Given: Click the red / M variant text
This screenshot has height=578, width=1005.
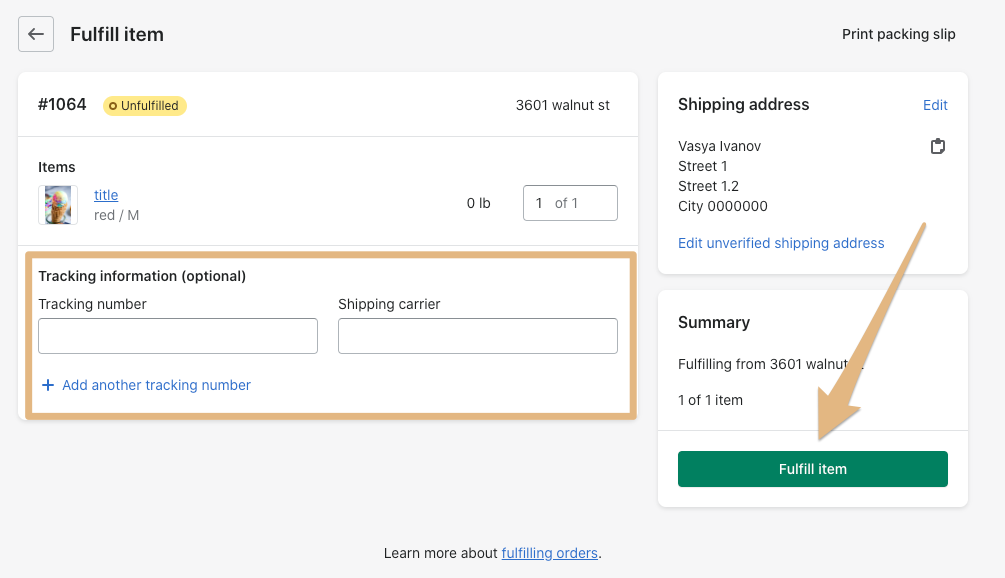Looking at the screenshot, I should pos(117,215).
